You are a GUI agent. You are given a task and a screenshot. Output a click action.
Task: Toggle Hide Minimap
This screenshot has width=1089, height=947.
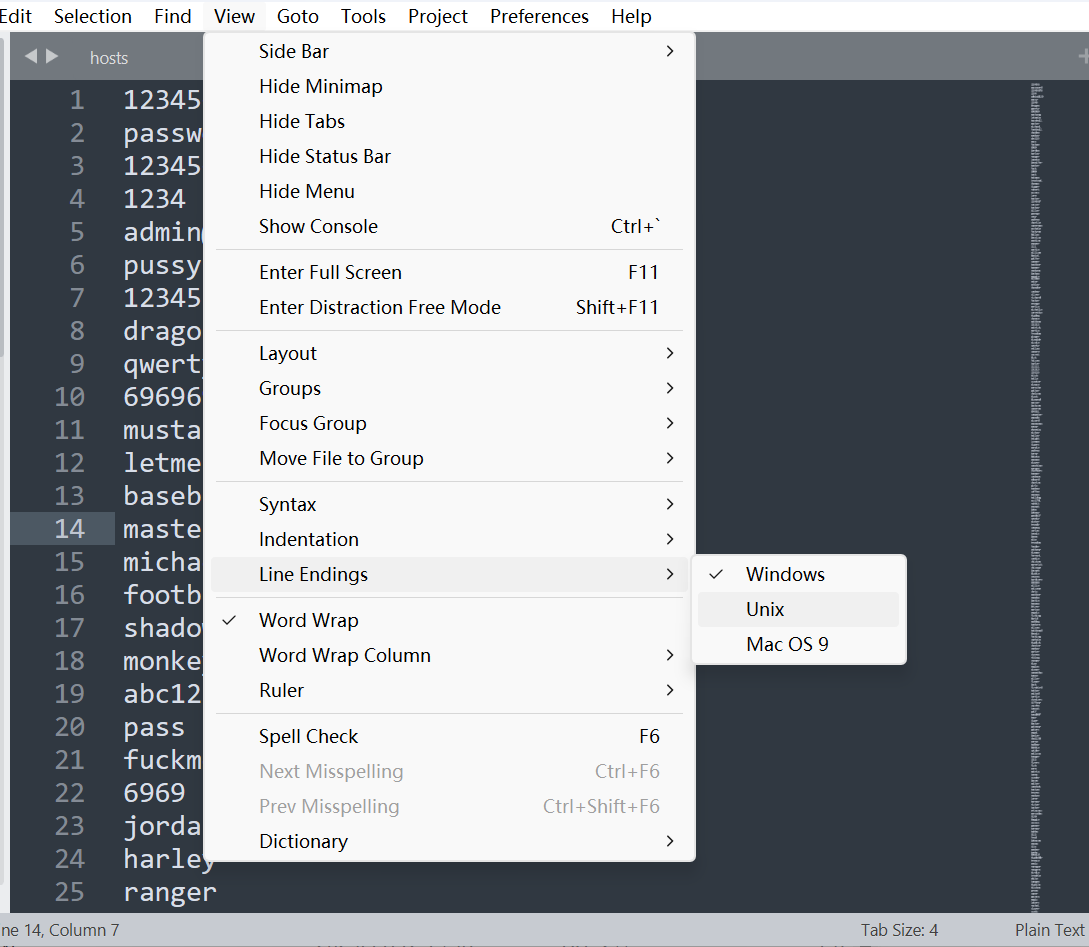[x=449, y=86]
